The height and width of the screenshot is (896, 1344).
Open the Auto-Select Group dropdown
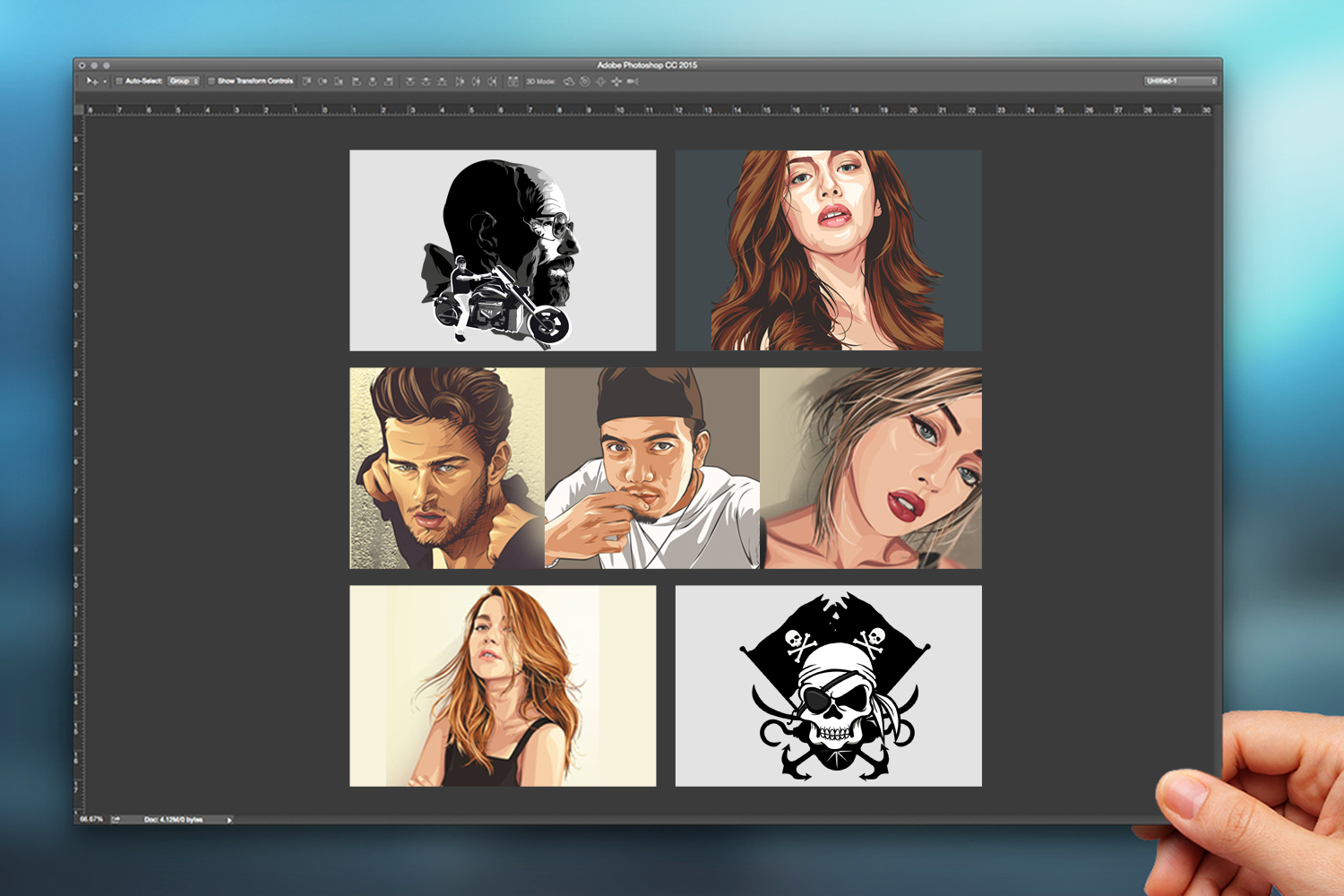tap(184, 82)
